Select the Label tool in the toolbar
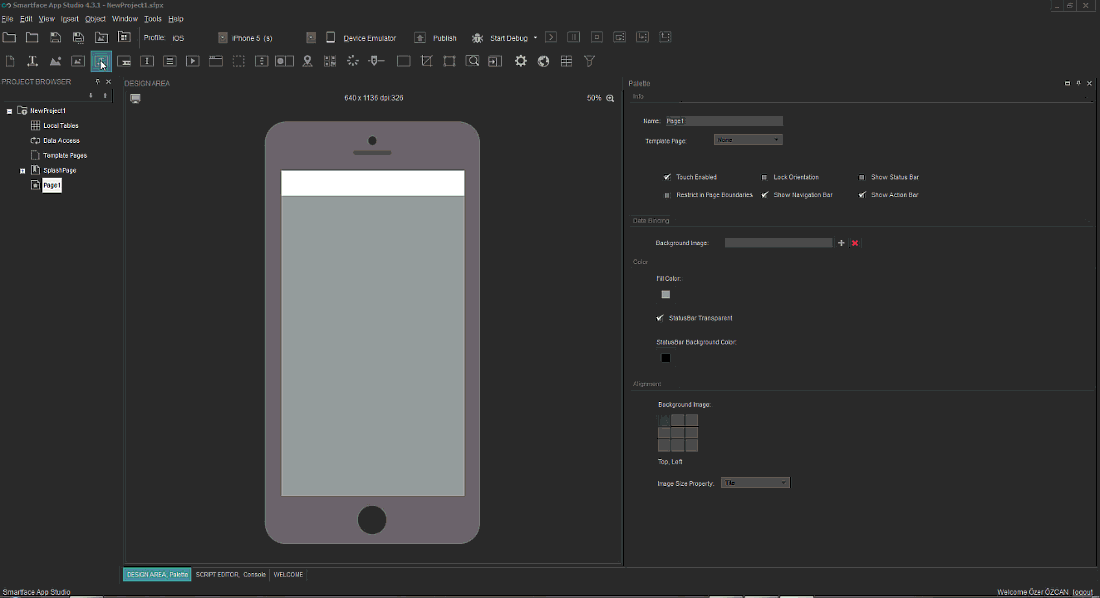Viewport: 1100px width, 598px height. (31, 61)
